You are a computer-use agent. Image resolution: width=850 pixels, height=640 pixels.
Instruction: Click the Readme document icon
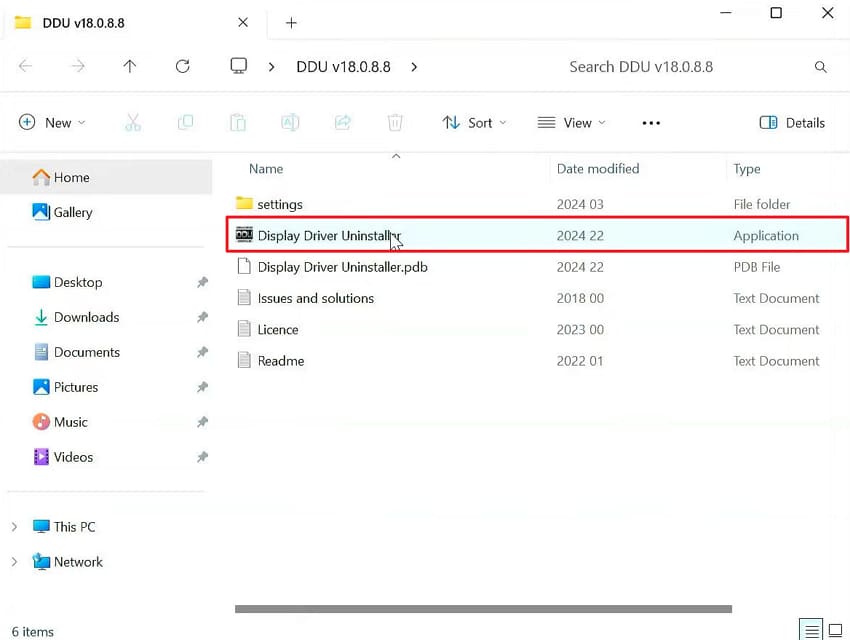pyautogui.click(x=244, y=360)
